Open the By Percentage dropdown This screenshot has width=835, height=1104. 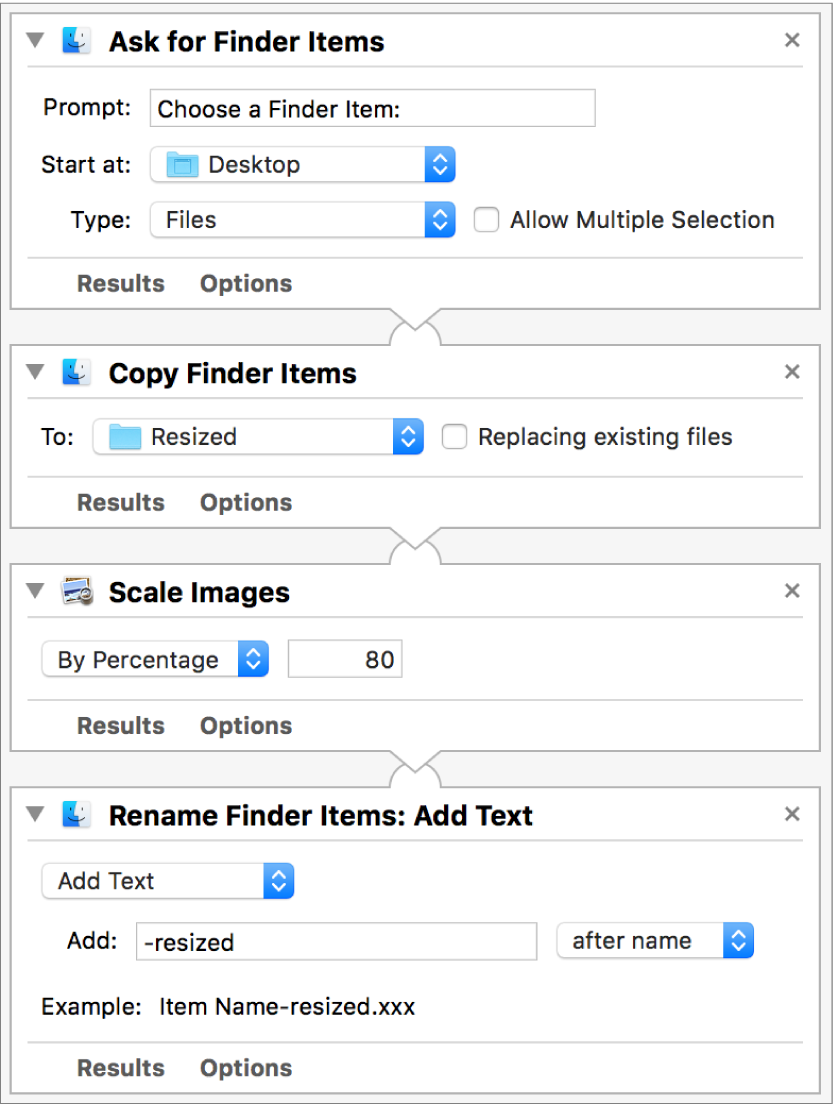pyautogui.click(x=155, y=660)
